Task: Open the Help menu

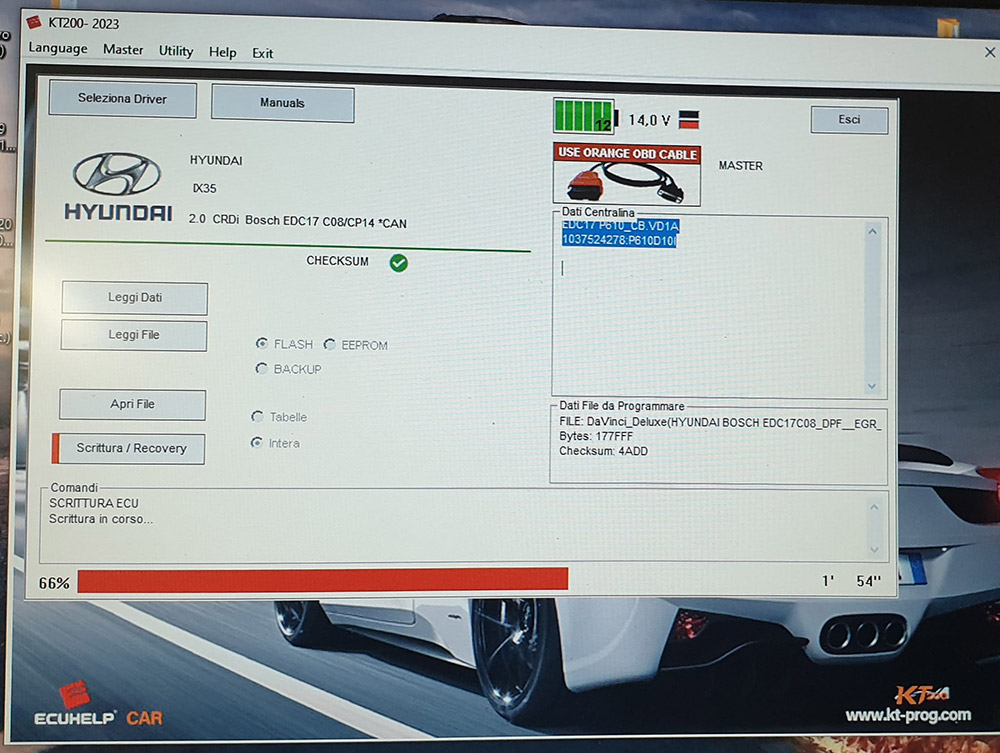Action: (223, 52)
